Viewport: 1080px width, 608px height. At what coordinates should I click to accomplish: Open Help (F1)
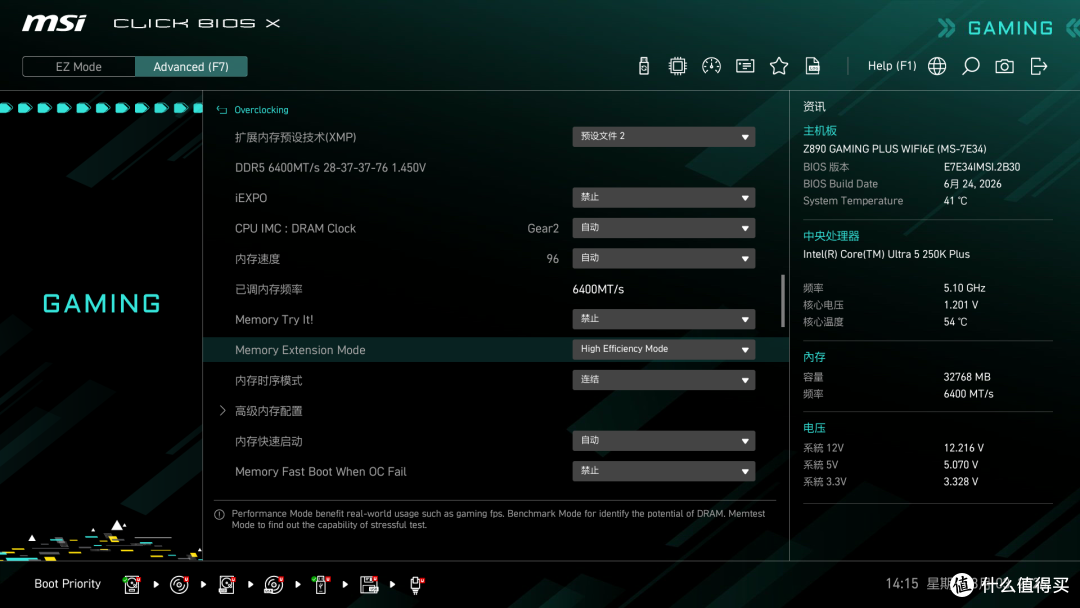[892, 66]
